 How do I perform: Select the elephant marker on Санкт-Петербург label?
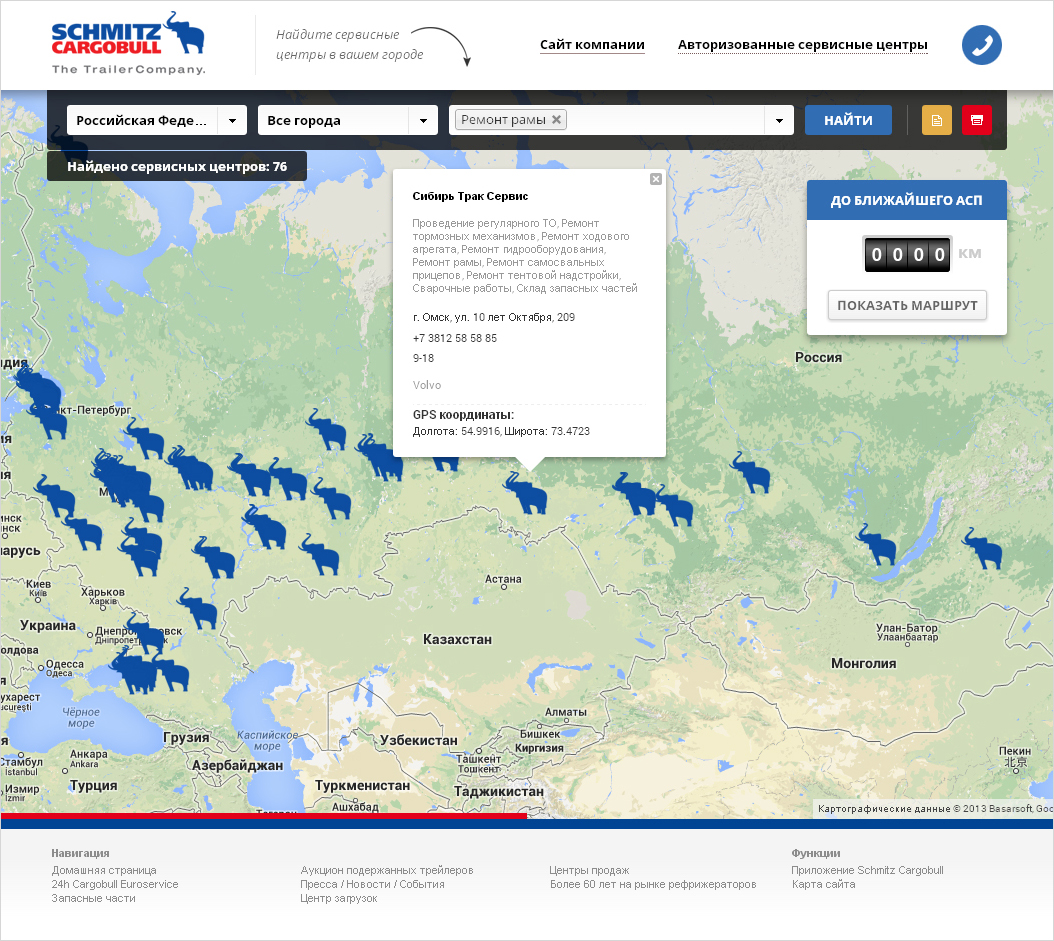[x=49, y=420]
